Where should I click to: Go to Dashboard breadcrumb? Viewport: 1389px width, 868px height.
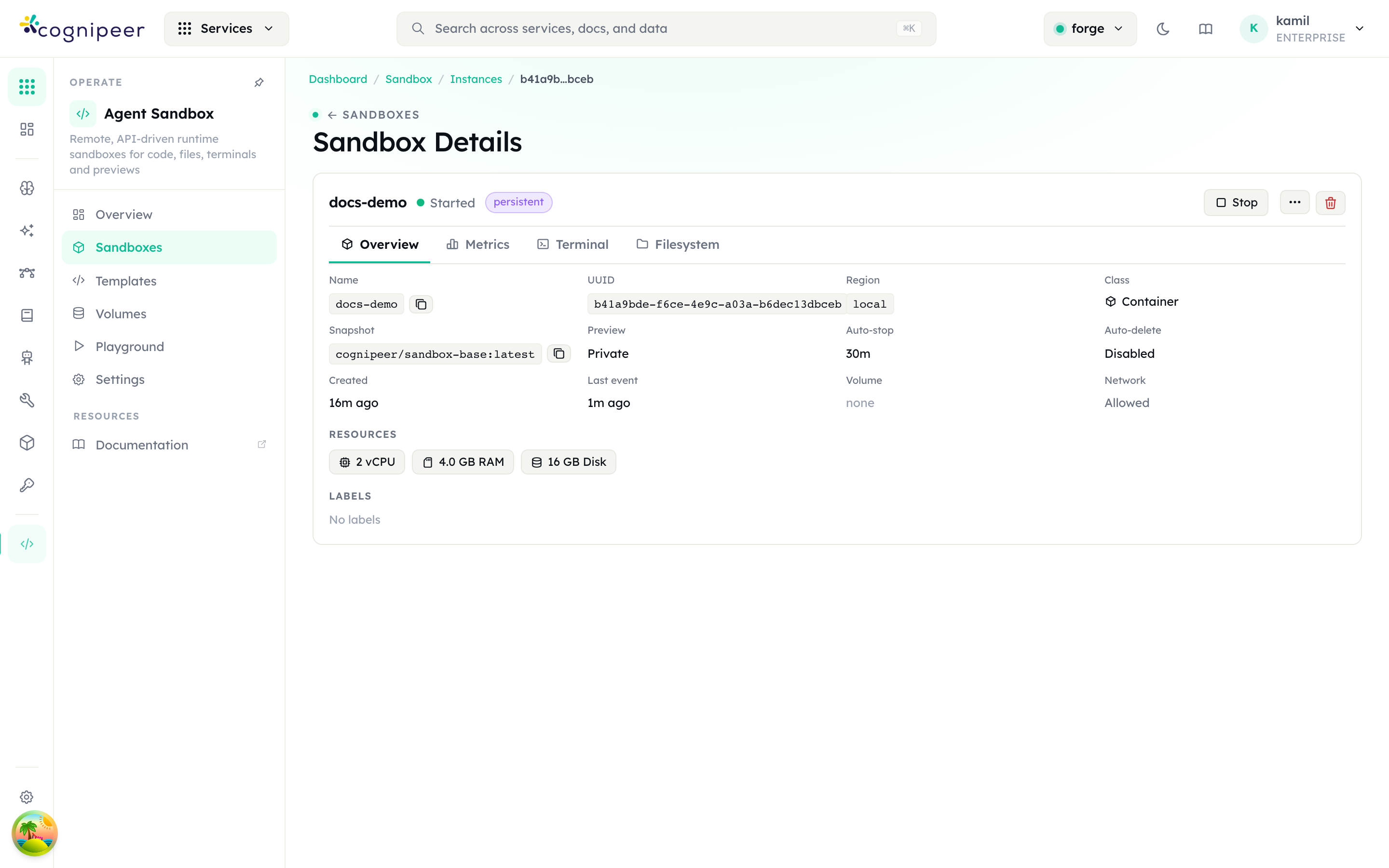338,79
